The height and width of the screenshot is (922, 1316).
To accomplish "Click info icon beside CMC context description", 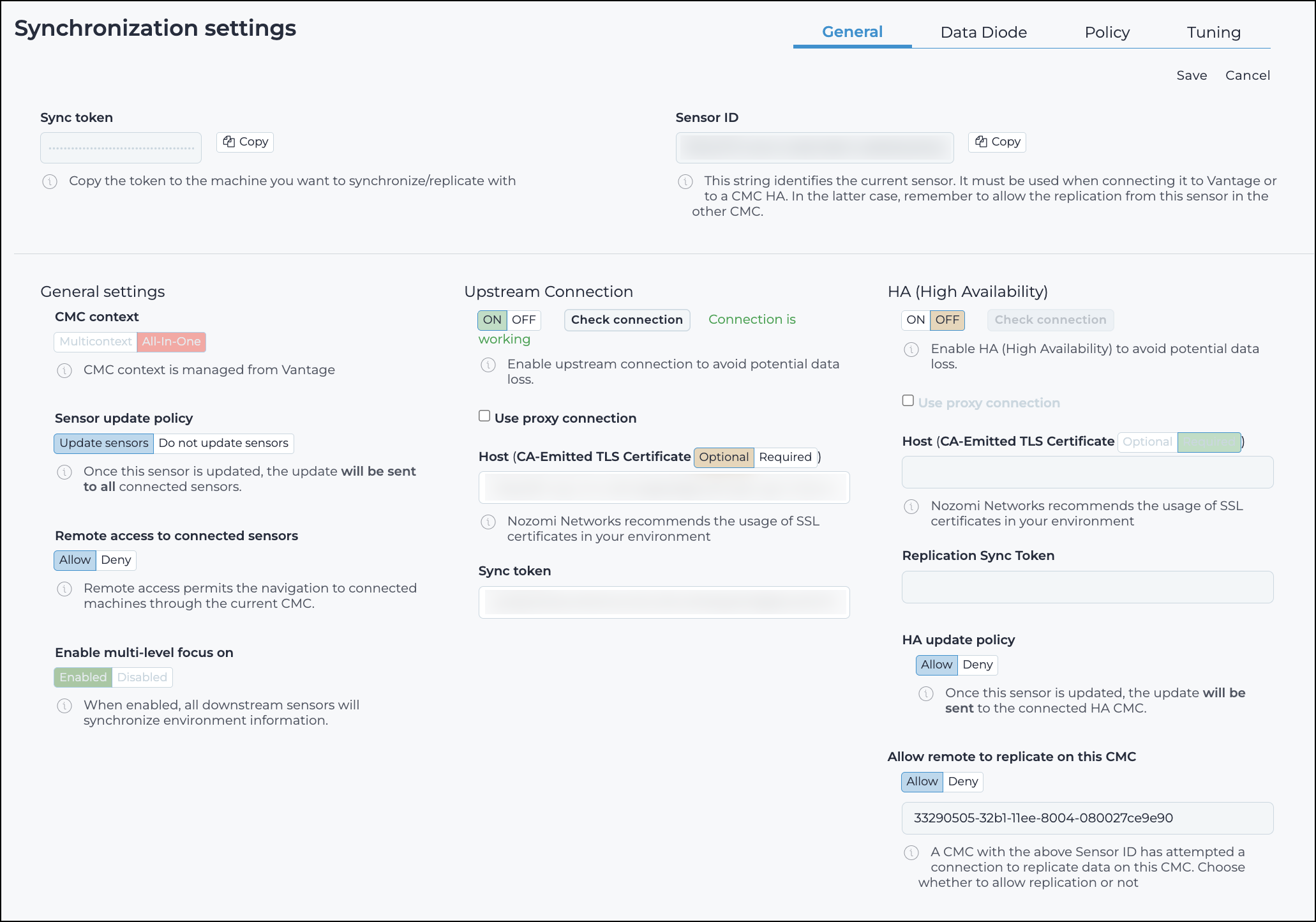I will coord(64,371).
